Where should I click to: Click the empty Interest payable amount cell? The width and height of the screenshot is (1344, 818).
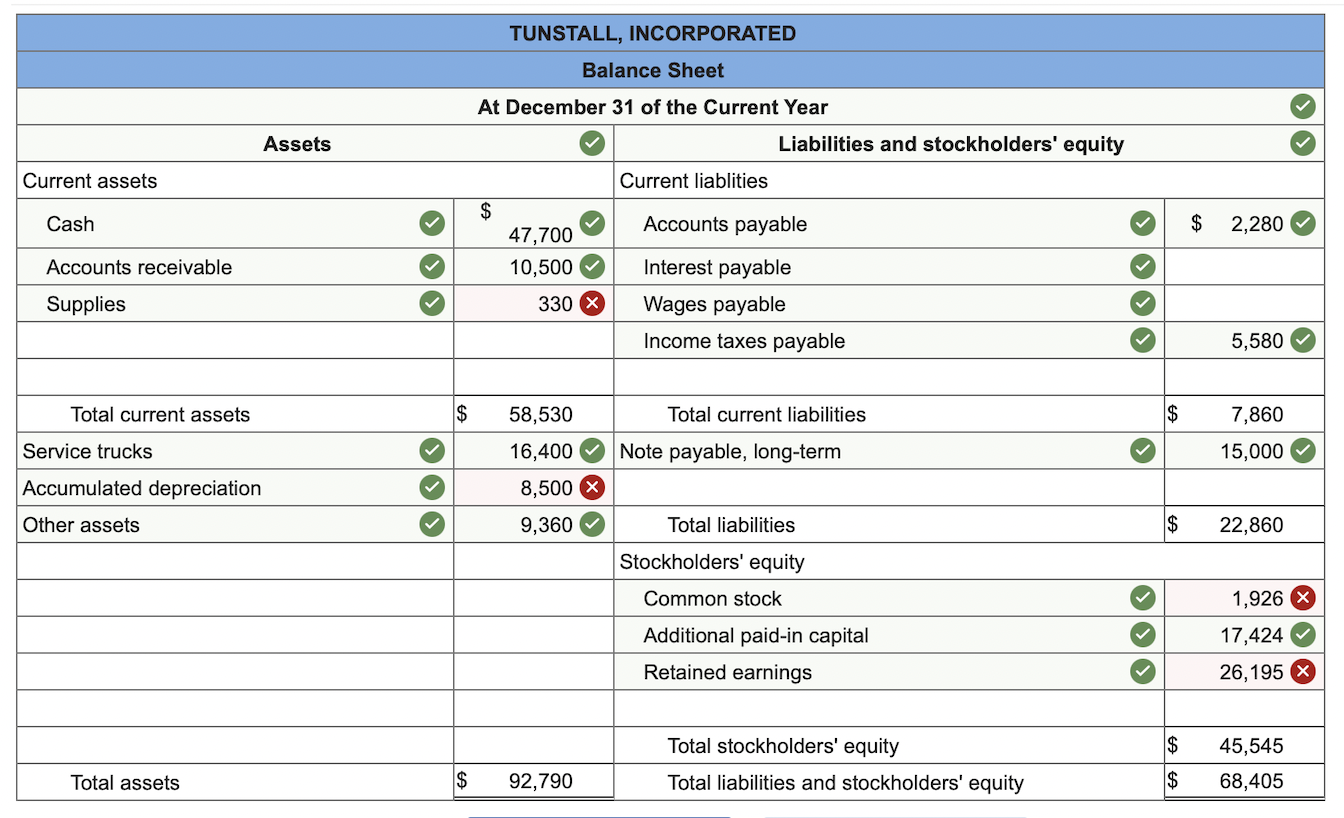[x=1244, y=267]
